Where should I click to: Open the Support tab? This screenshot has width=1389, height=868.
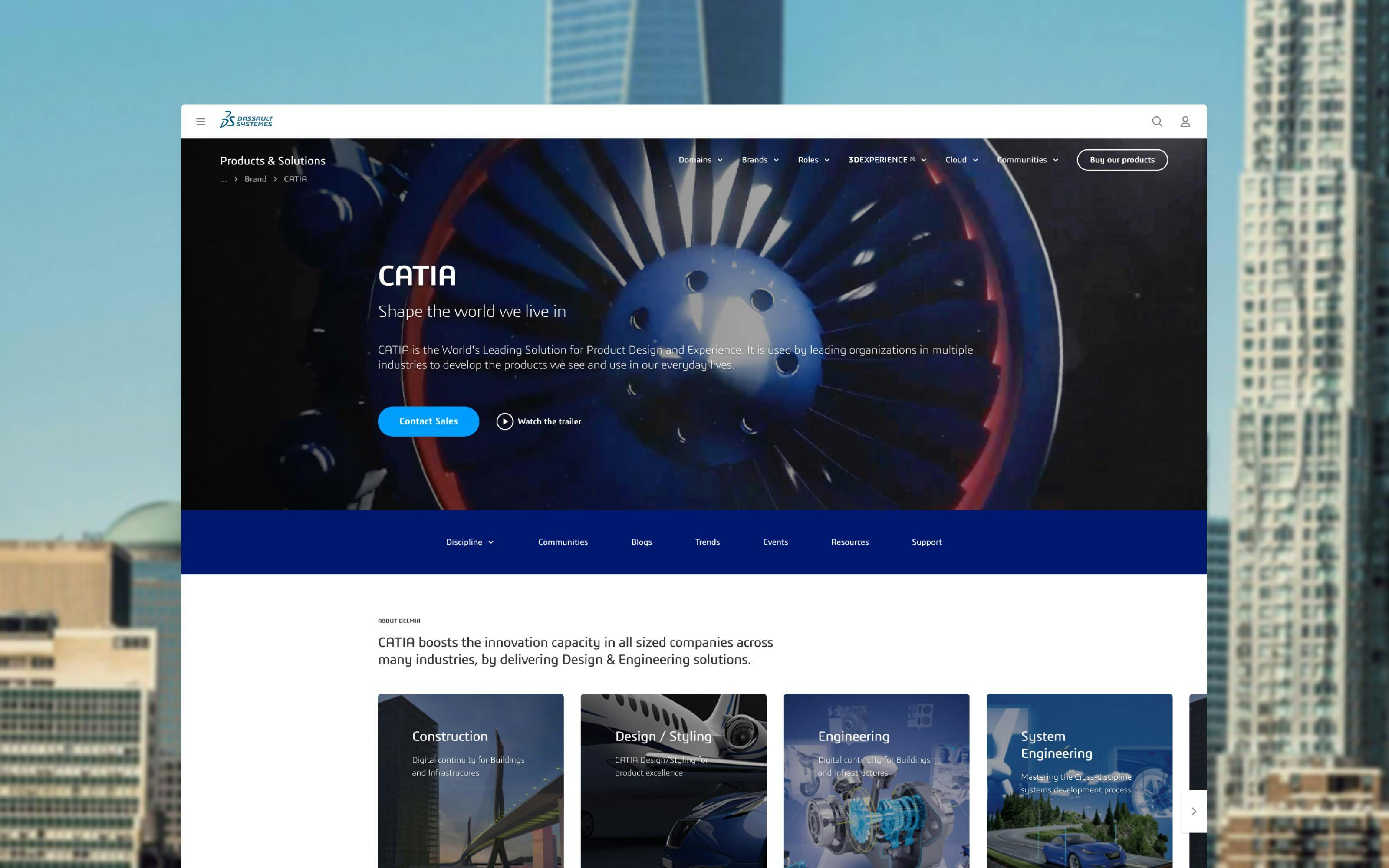click(926, 542)
